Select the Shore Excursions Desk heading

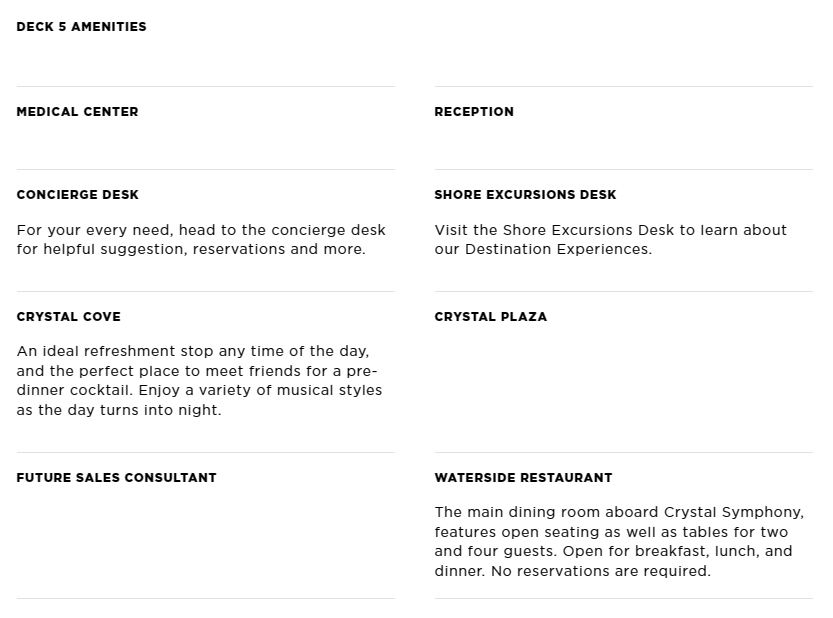[x=525, y=194]
